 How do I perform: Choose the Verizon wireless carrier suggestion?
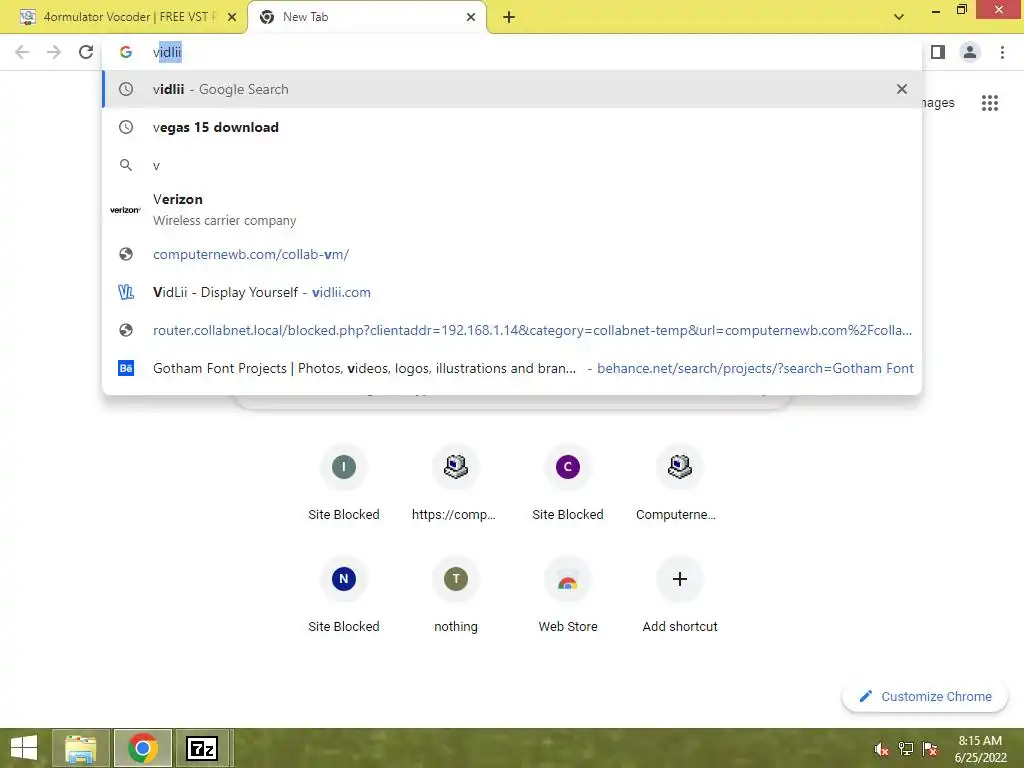coord(512,210)
